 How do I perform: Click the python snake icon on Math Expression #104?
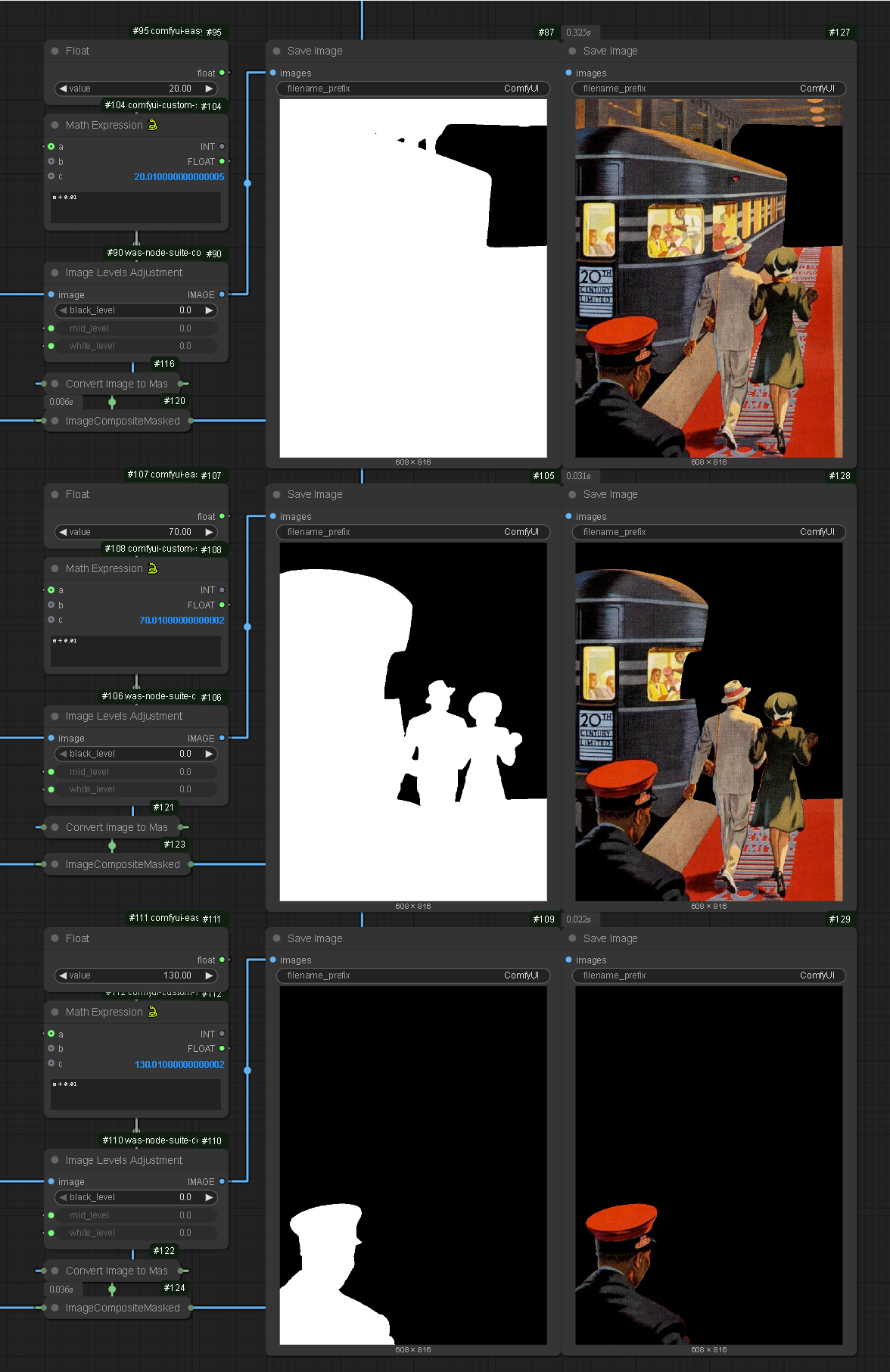[x=153, y=125]
